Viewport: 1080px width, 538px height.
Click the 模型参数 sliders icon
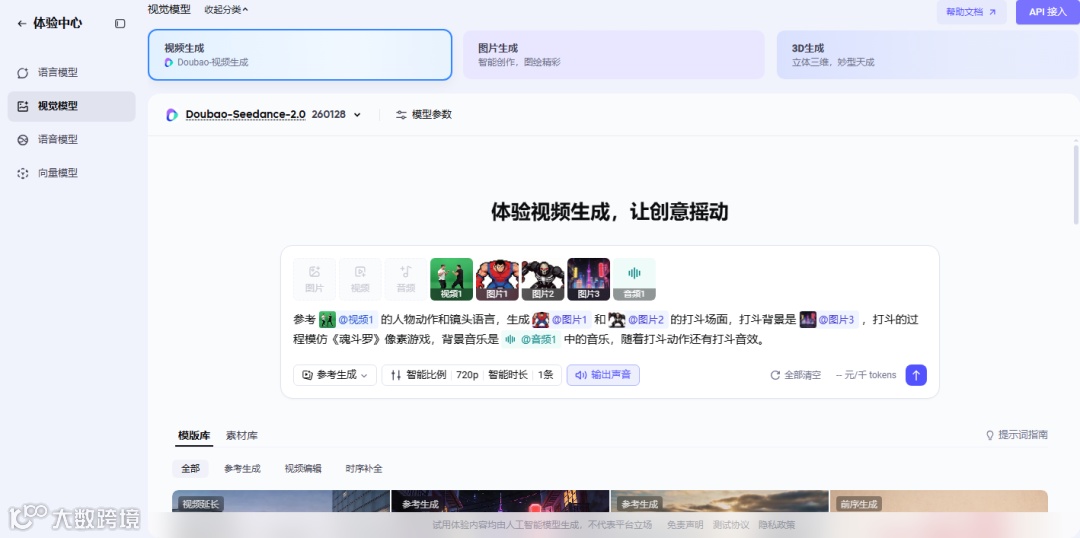click(x=401, y=114)
